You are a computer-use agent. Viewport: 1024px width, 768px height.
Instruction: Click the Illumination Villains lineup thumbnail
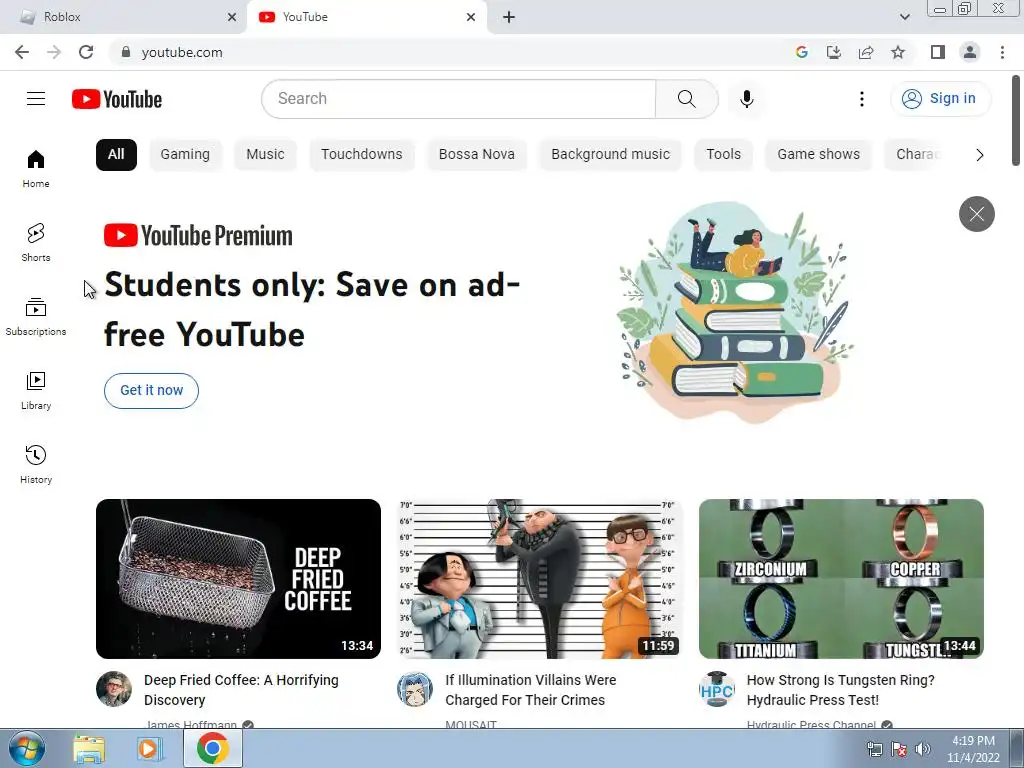click(539, 579)
